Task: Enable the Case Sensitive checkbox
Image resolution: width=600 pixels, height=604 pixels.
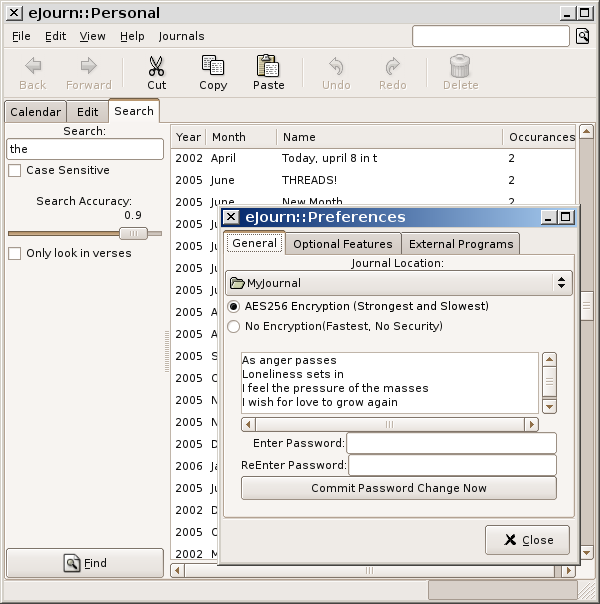Action: 15,170
